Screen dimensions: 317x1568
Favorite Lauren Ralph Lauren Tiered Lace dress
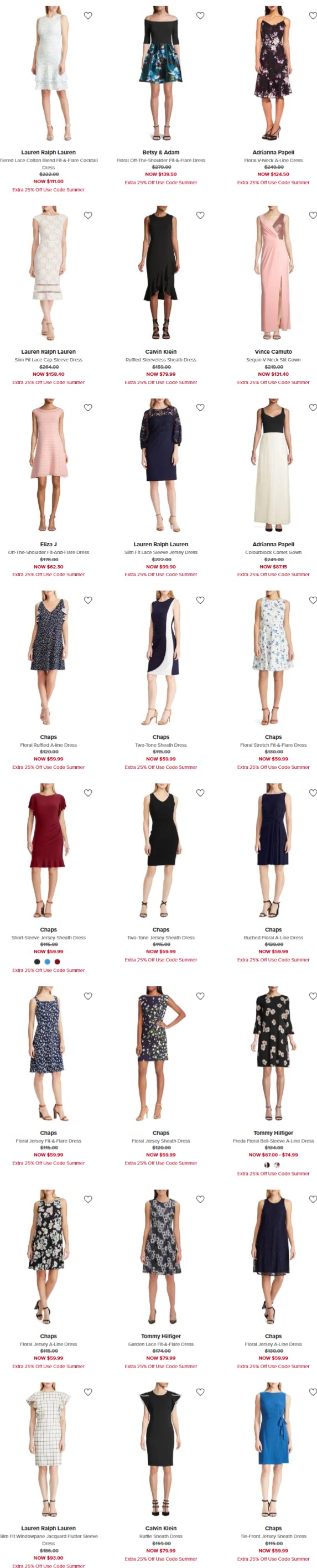[x=88, y=16]
